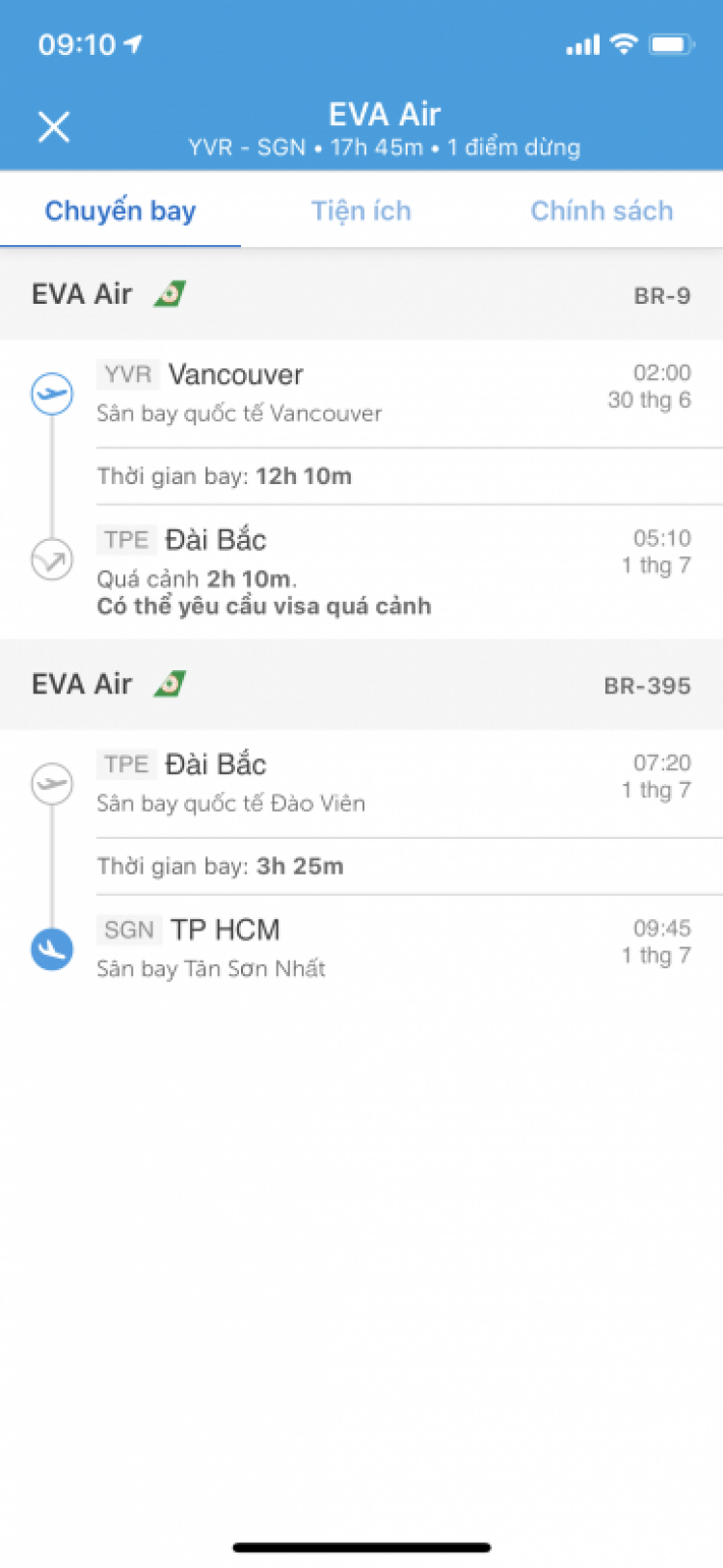Tap the transit visa notice text
The width and height of the screenshot is (723, 1568).
(264, 606)
